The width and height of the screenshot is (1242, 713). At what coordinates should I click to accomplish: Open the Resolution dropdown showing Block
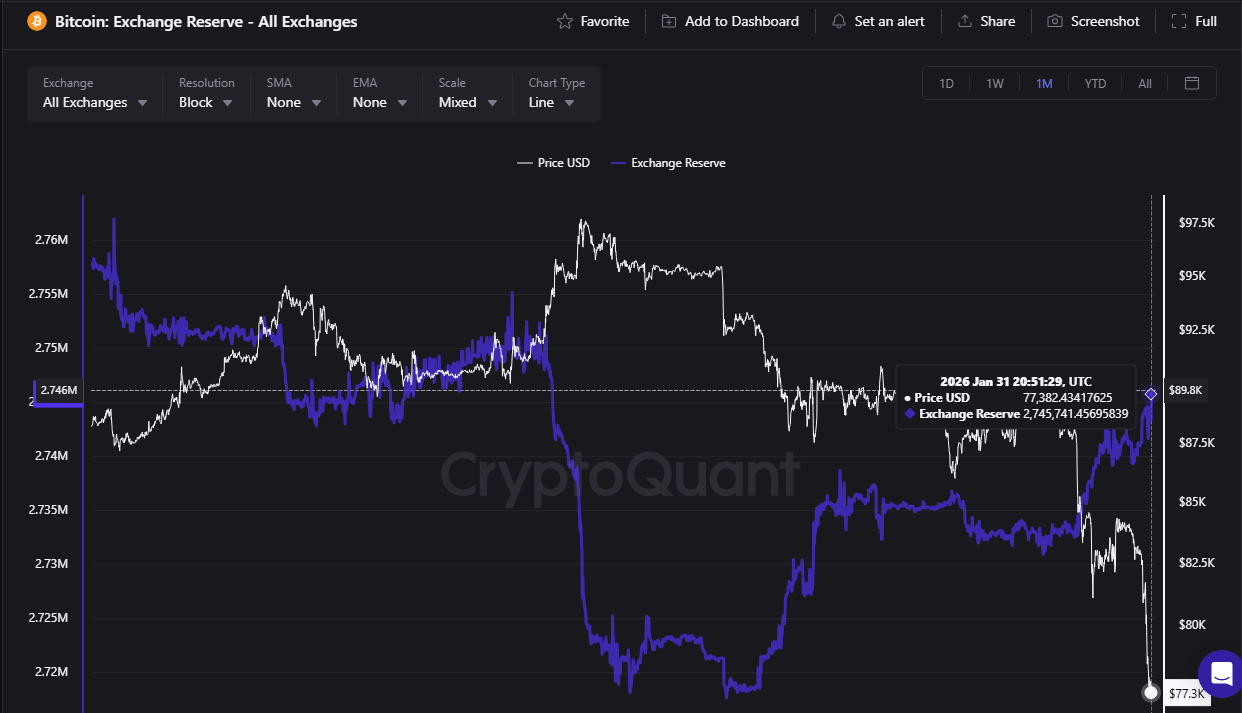[206, 102]
